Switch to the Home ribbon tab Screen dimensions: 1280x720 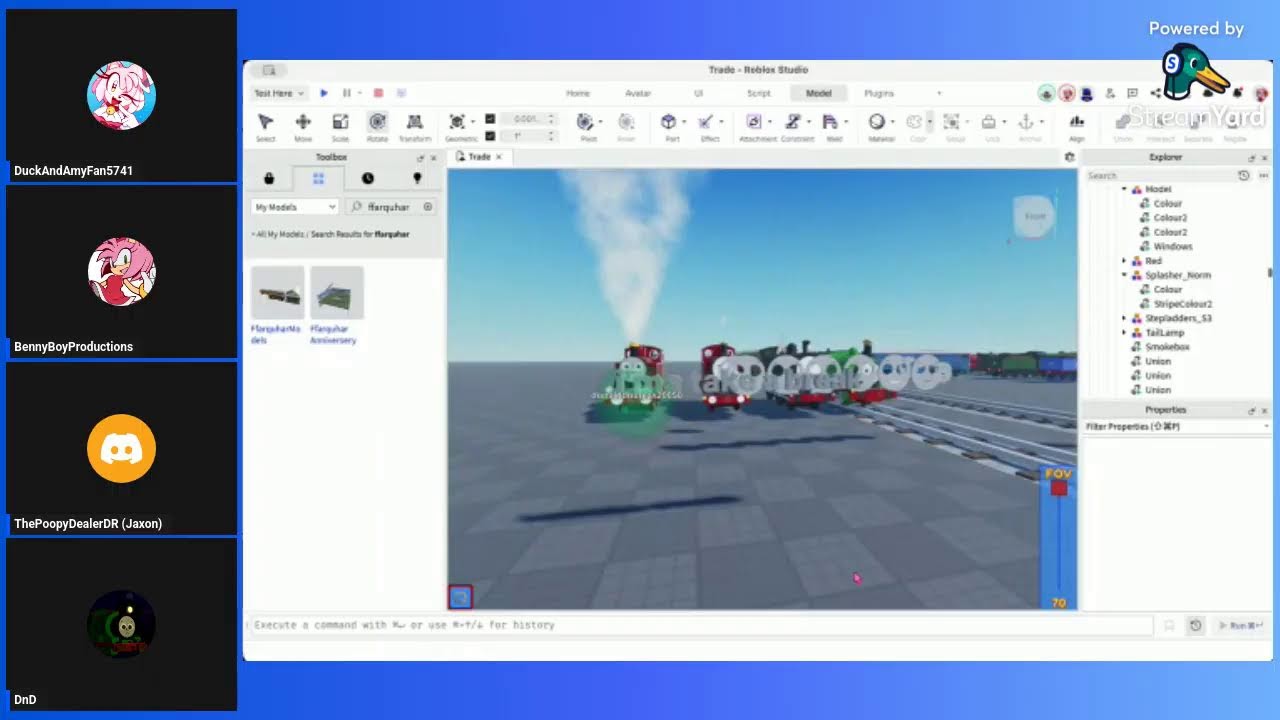[578, 93]
